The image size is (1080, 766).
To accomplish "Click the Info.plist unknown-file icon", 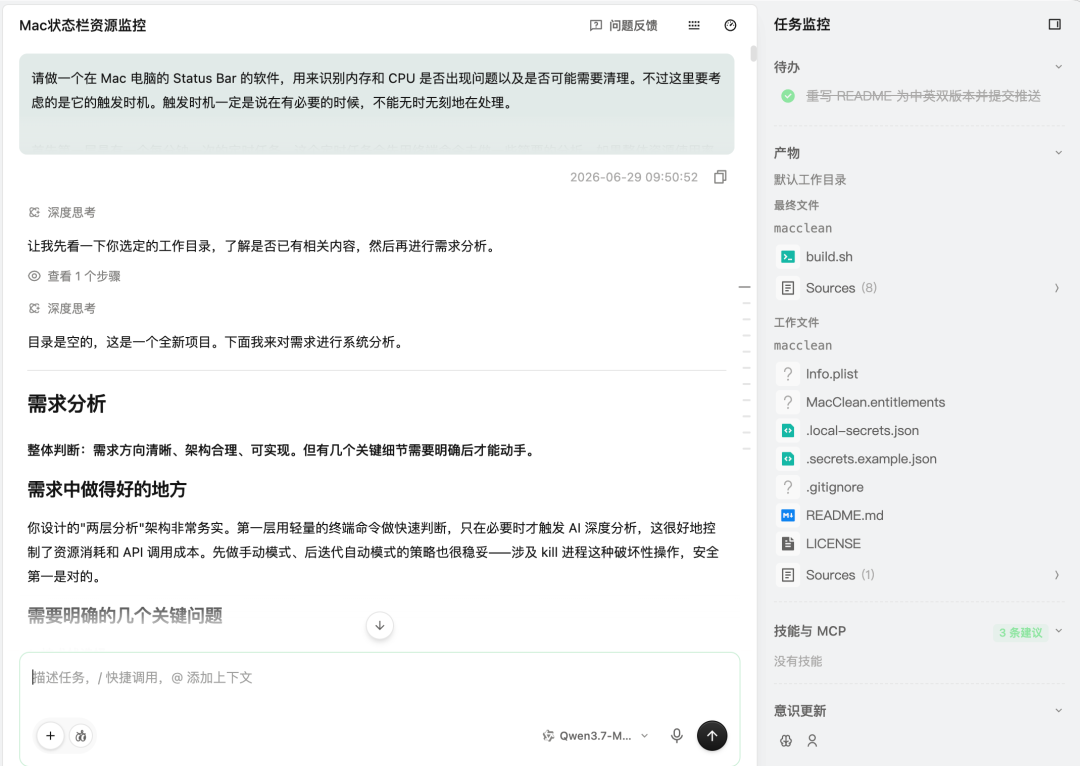I will coord(788,374).
